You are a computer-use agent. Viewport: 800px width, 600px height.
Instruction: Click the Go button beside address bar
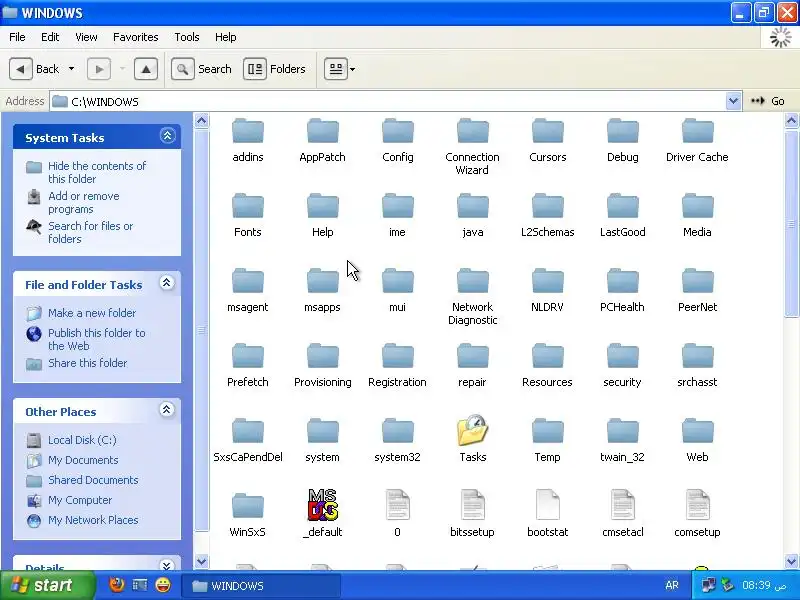(768, 101)
